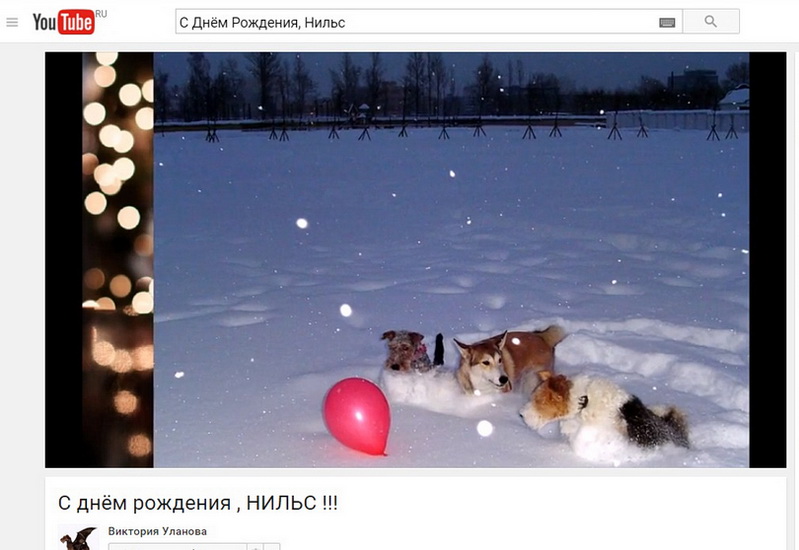Open the YouTube guide hamburger menu

click(12, 22)
